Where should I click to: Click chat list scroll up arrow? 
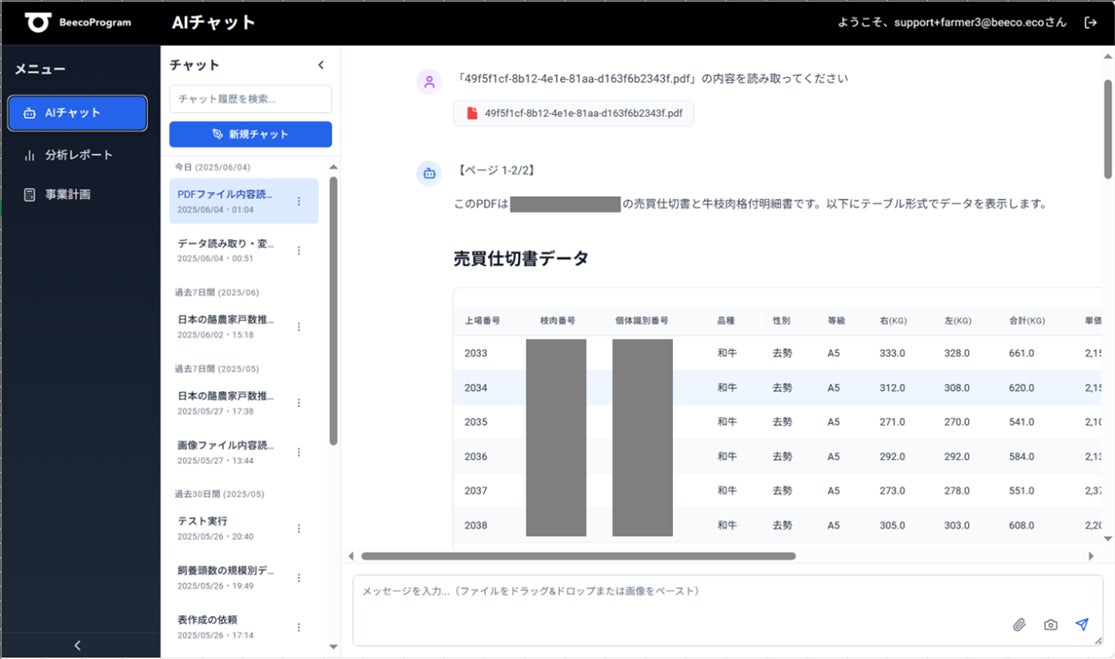click(334, 167)
